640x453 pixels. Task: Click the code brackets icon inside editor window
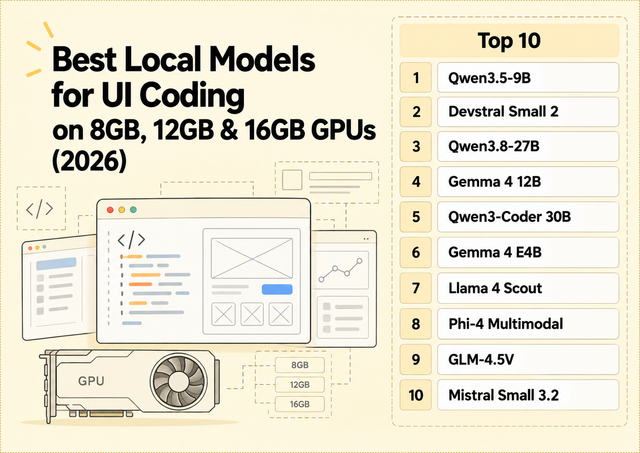point(131,240)
